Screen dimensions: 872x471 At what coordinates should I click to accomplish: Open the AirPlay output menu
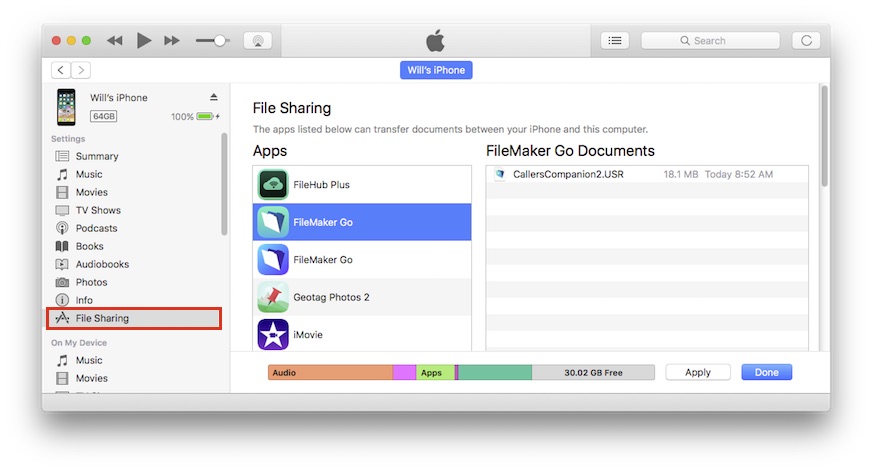pyautogui.click(x=257, y=41)
